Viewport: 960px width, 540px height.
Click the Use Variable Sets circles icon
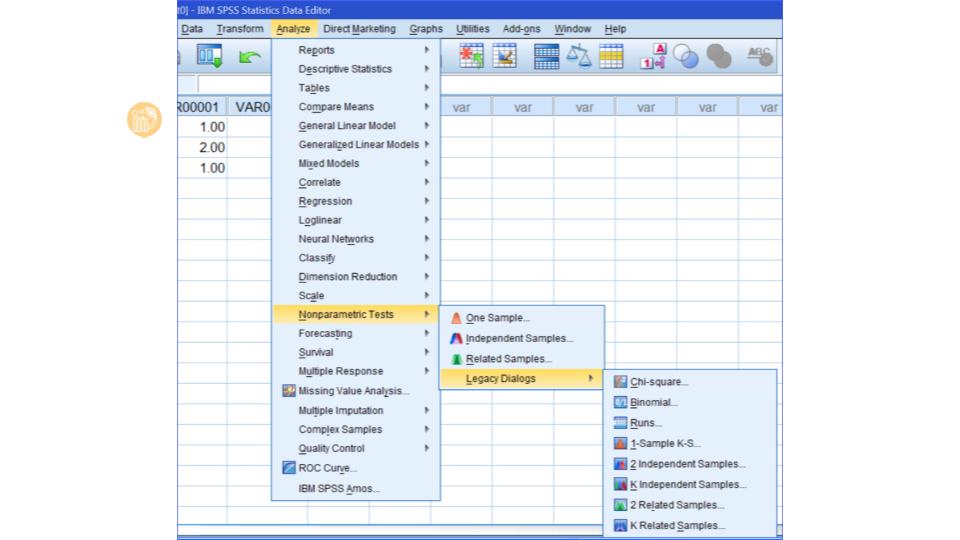pyautogui.click(x=686, y=56)
